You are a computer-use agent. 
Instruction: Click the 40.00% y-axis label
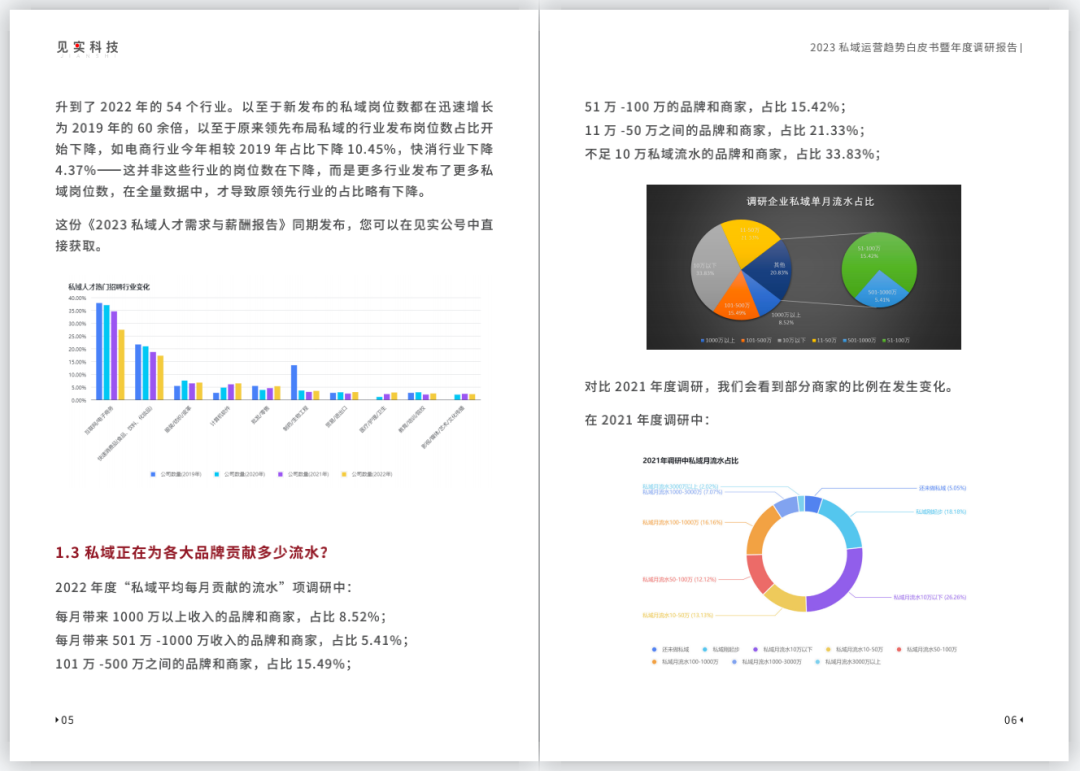[x=77, y=298]
